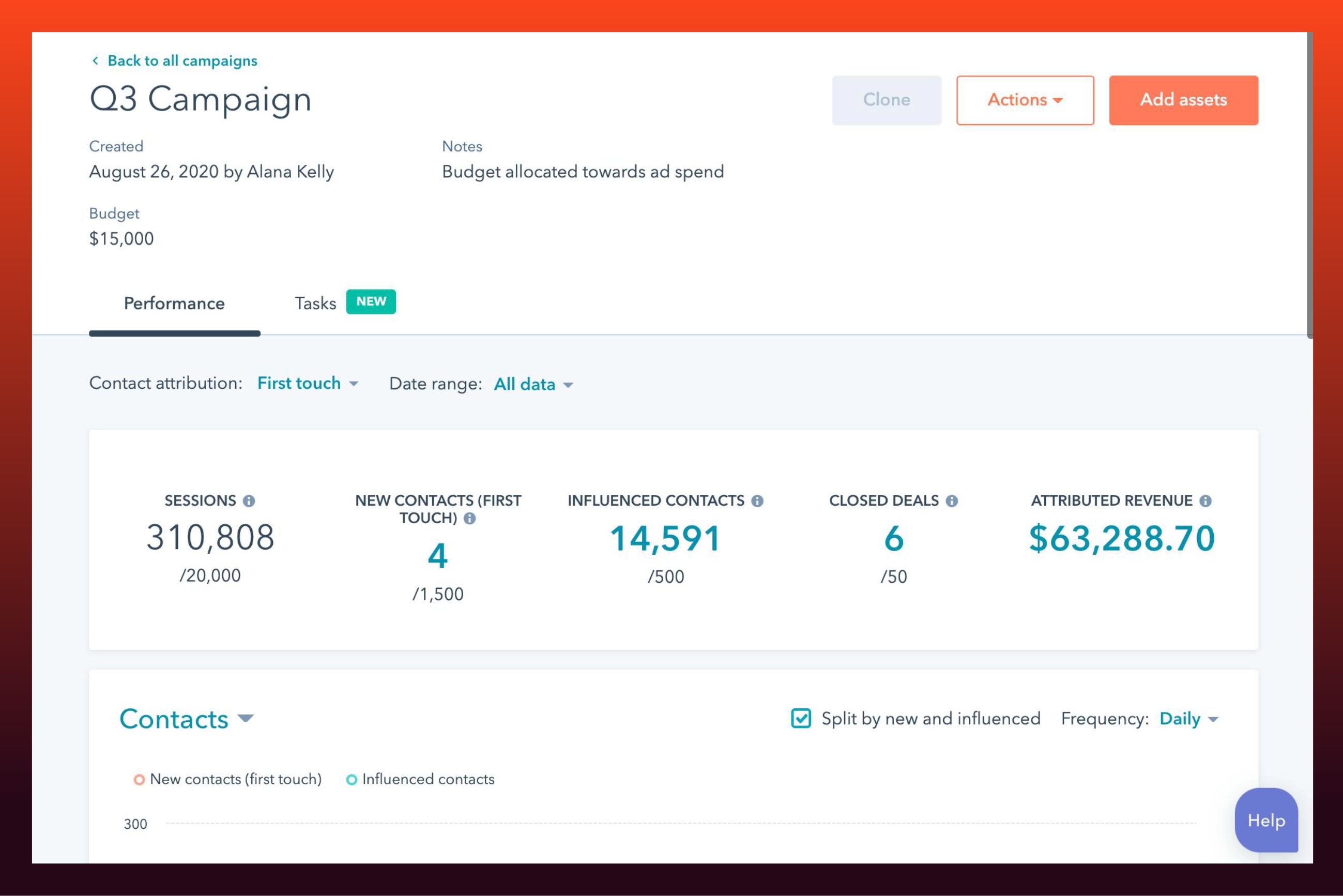1343x896 pixels.
Task: Expand the First touch attribution dropdown
Action: tap(308, 384)
